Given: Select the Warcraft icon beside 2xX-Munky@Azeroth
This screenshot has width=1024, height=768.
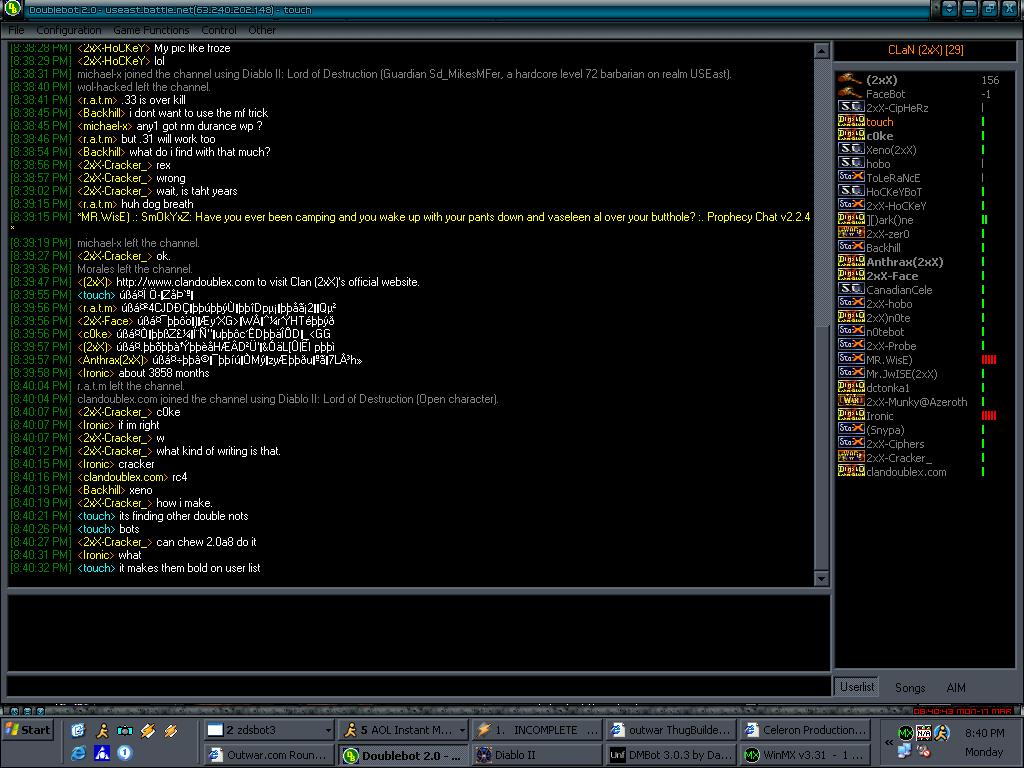Looking at the screenshot, I should point(851,401).
